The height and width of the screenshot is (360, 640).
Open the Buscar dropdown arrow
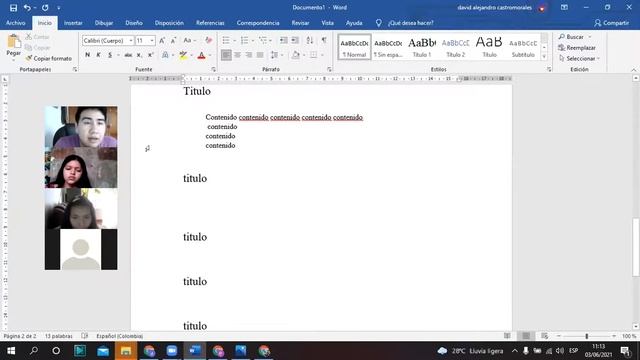590,37
